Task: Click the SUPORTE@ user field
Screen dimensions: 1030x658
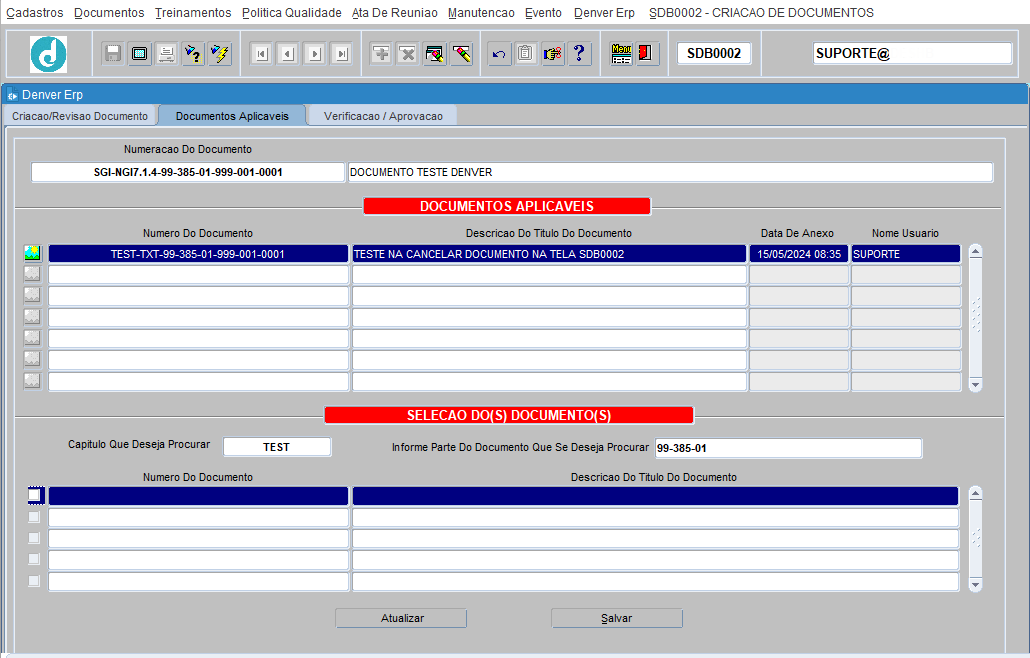Action: (912, 53)
